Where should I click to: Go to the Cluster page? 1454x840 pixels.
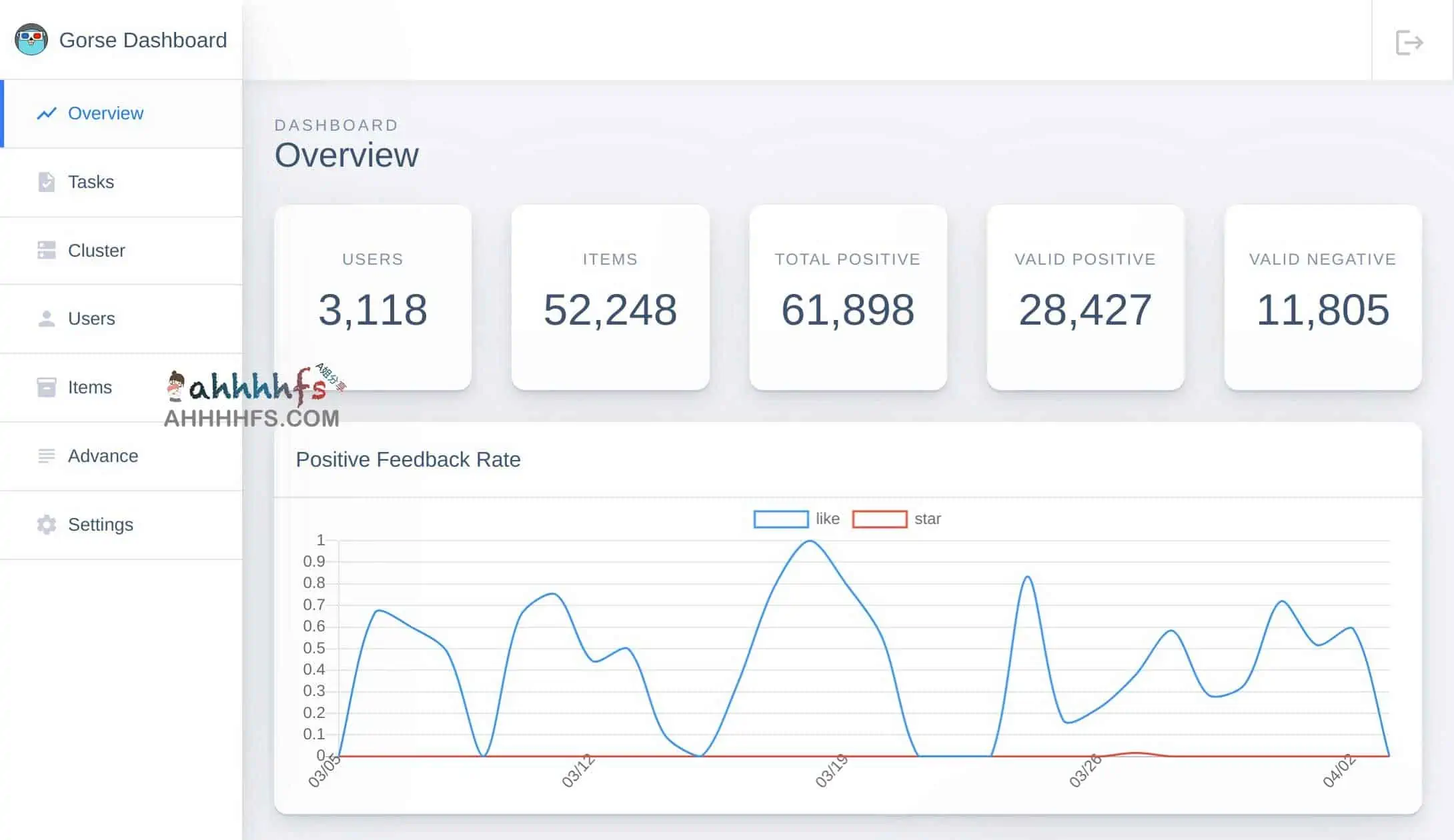(96, 251)
